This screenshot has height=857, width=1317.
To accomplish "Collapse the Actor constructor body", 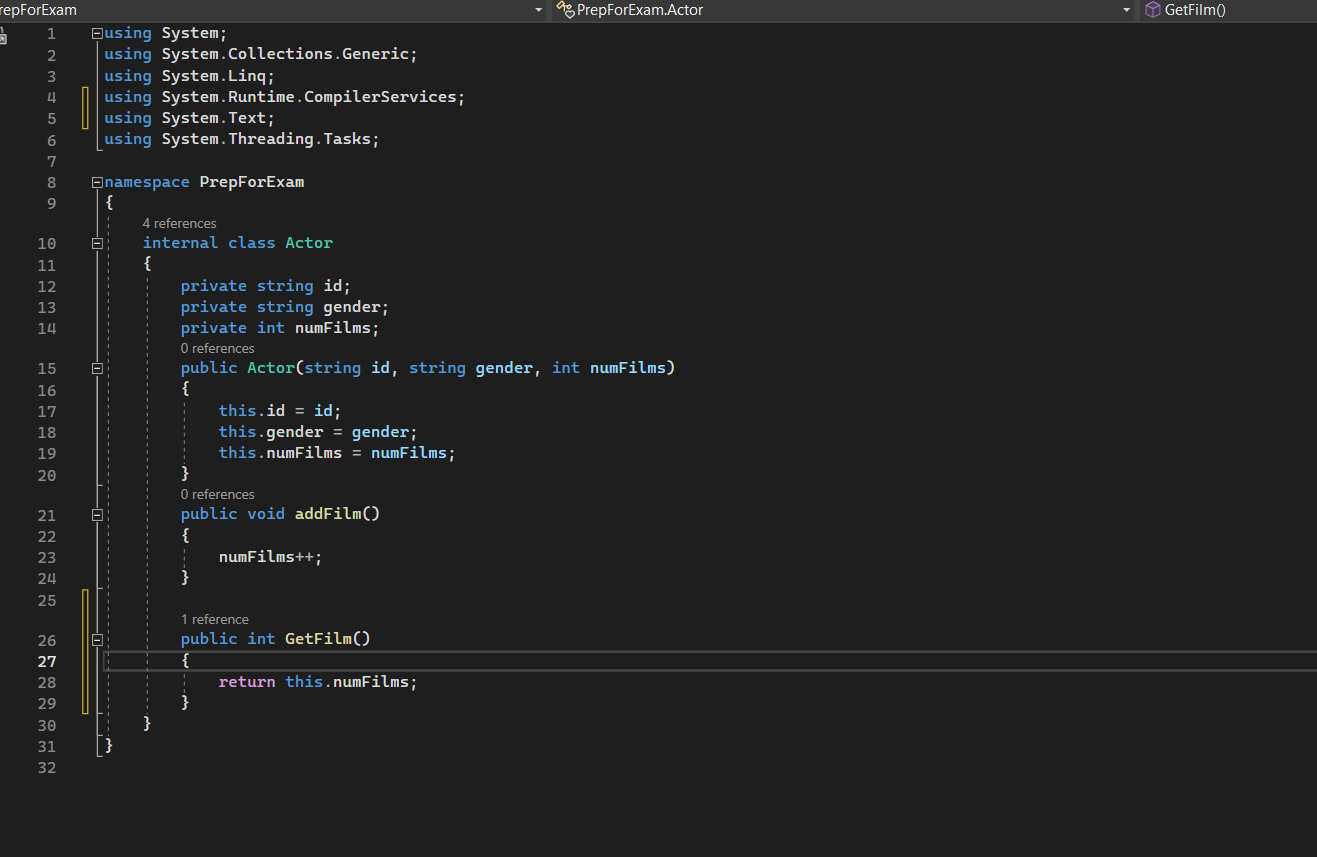I will [97, 368].
